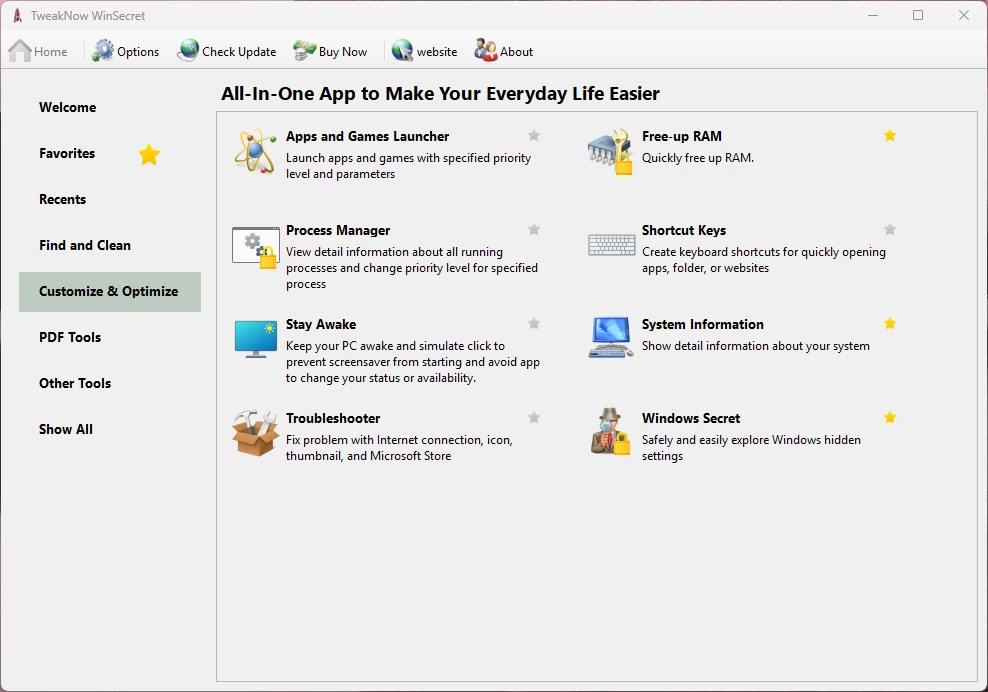
Task: Open the Apps and Games Launcher atom icon
Action: click(255, 151)
